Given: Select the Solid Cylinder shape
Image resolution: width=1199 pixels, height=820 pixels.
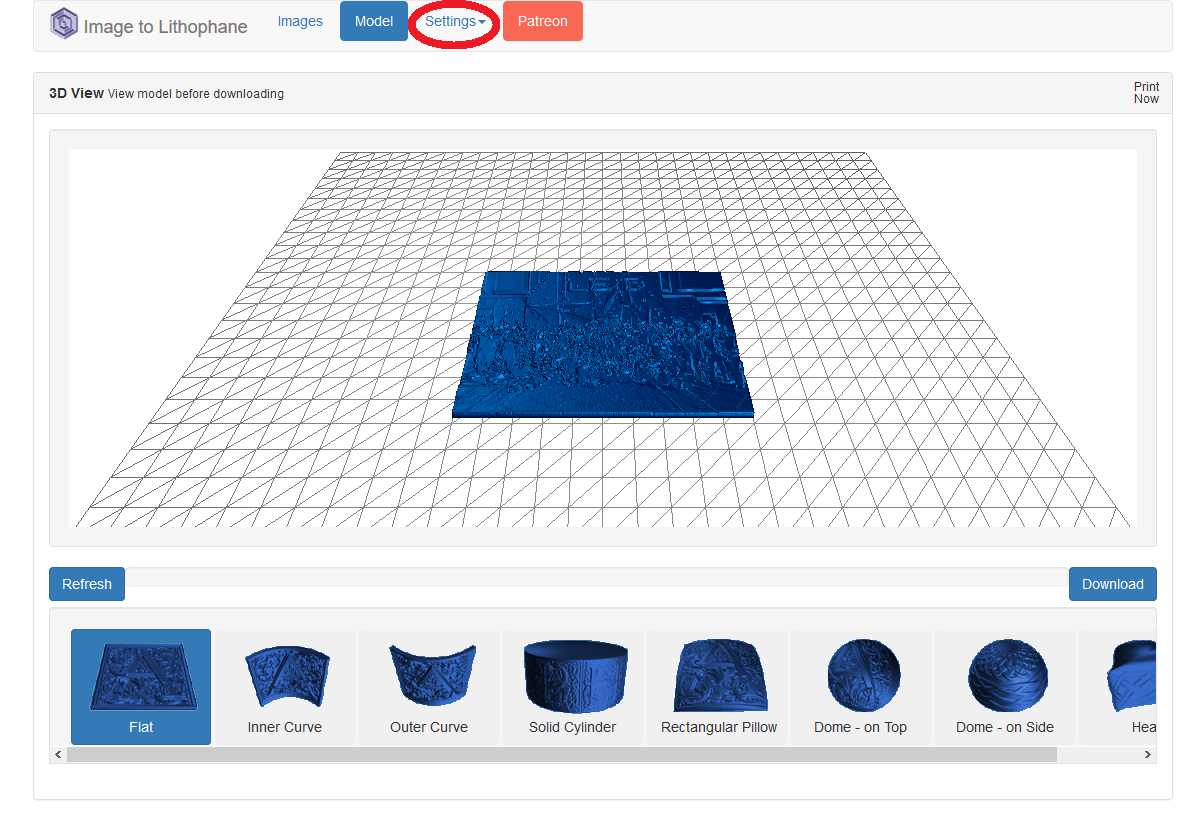Looking at the screenshot, I should coord(572,687).
